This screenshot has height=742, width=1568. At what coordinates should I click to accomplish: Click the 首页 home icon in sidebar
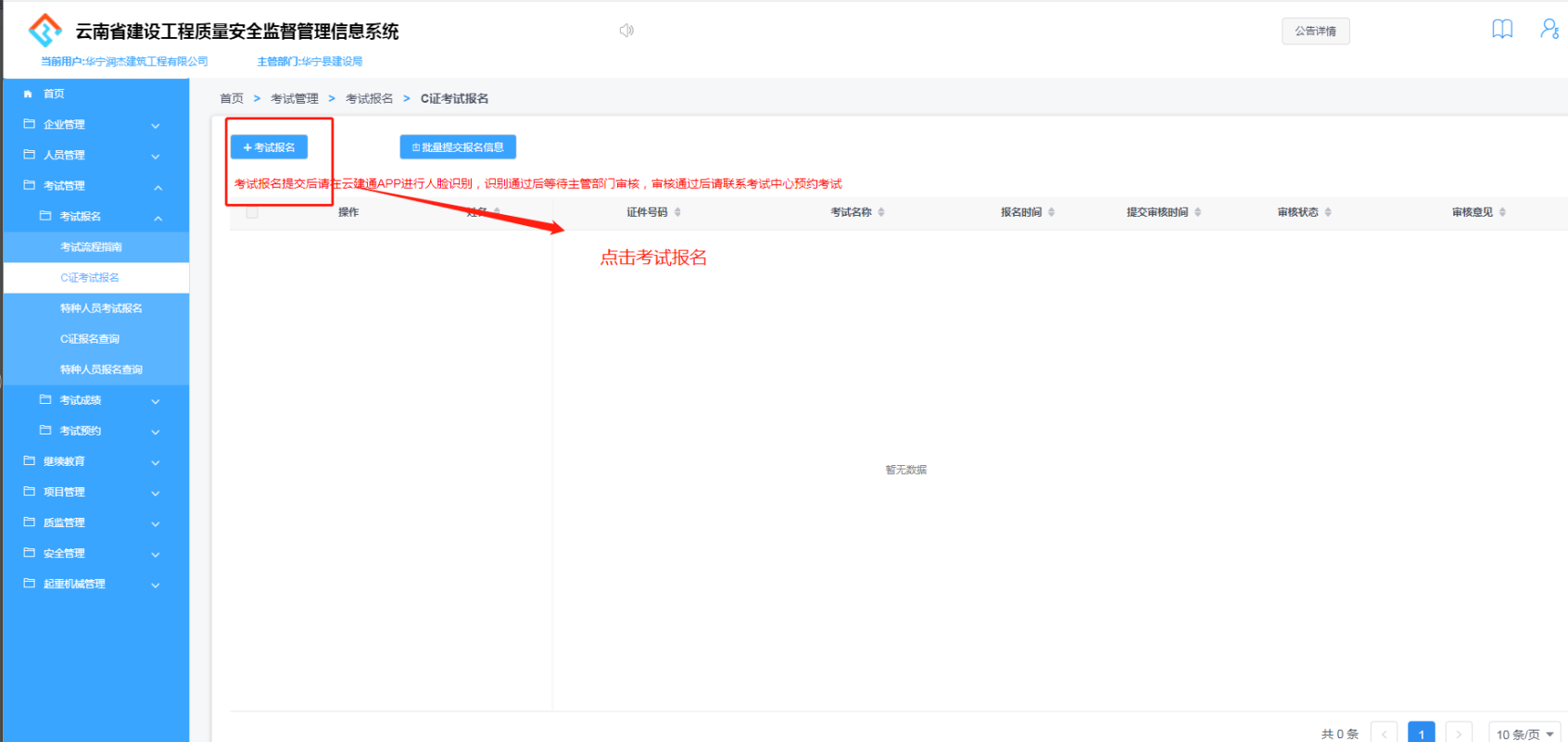28,94
